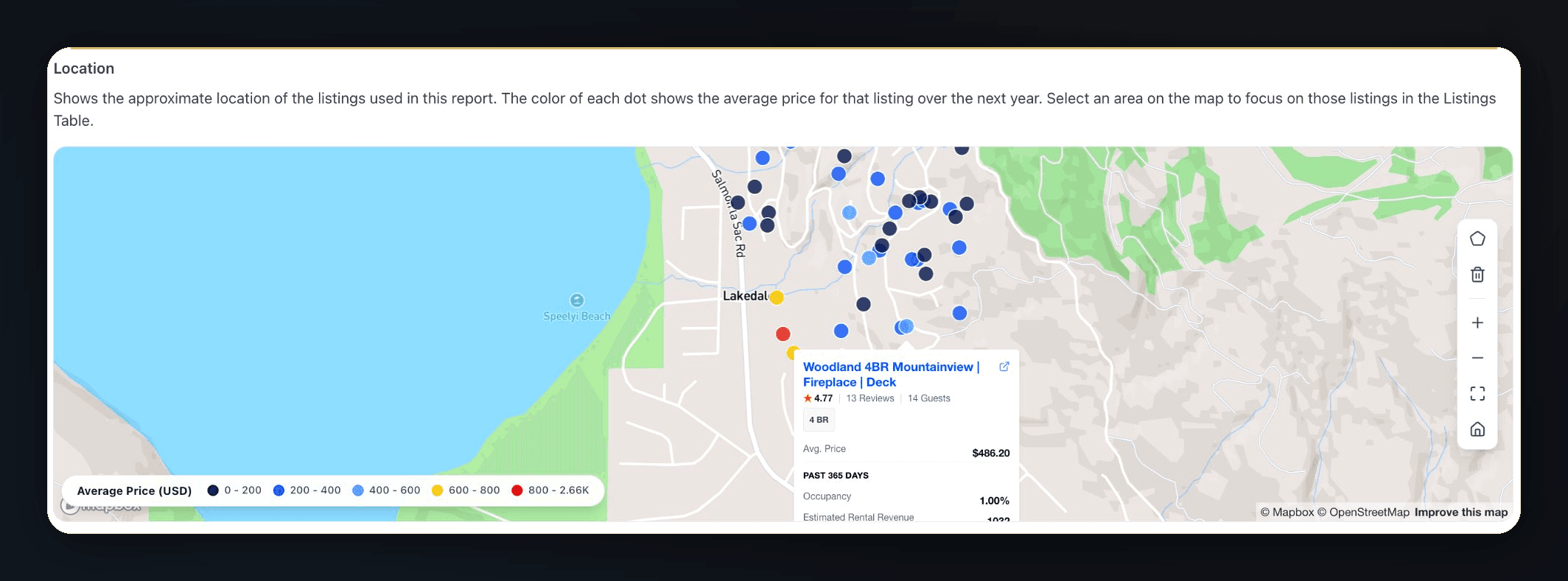Image resolution: width=1568 pixels, height=581 pixels.
Task: Toggle the 0 - 200 price filter
Action: tap(213, 490)
